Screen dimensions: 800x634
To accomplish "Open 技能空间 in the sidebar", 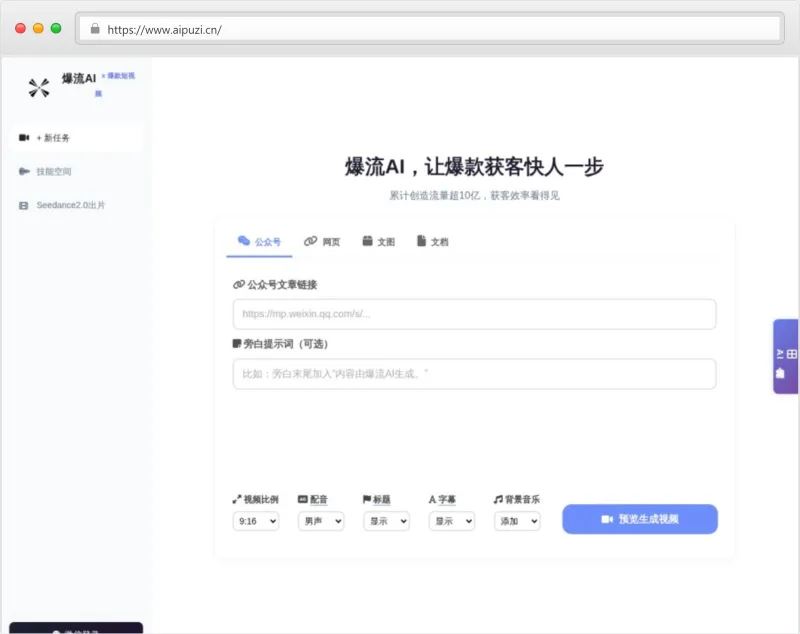I will (x=76, y=171).
